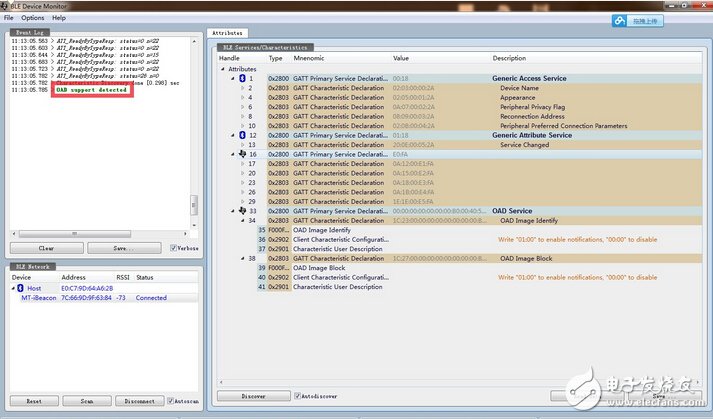Click the service icon on handle 16 row

coord(241,154)
